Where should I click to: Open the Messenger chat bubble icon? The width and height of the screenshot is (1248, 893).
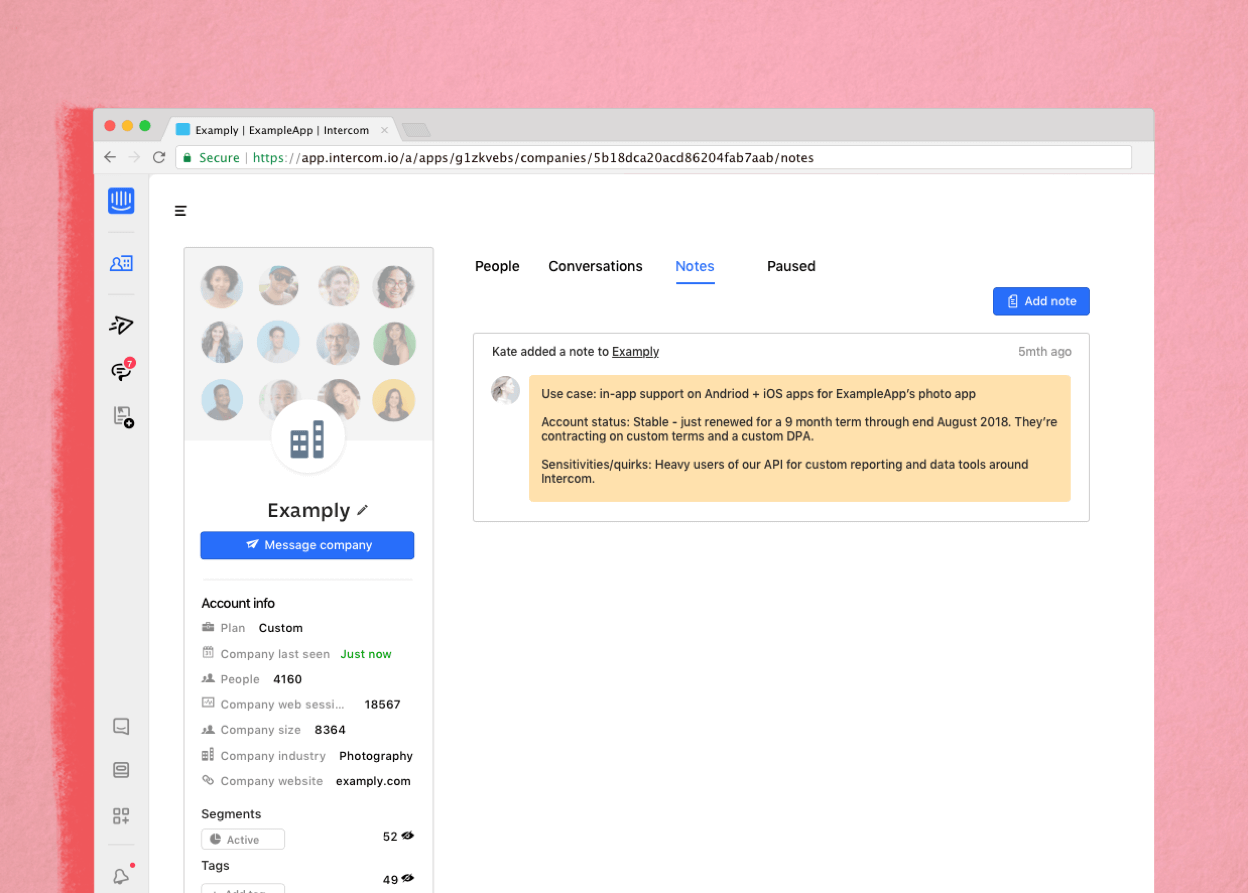tap(121, 726)
